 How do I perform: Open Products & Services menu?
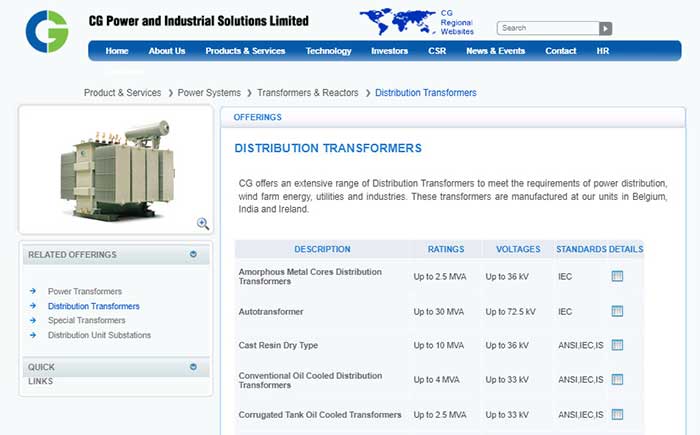coord(245,51)
